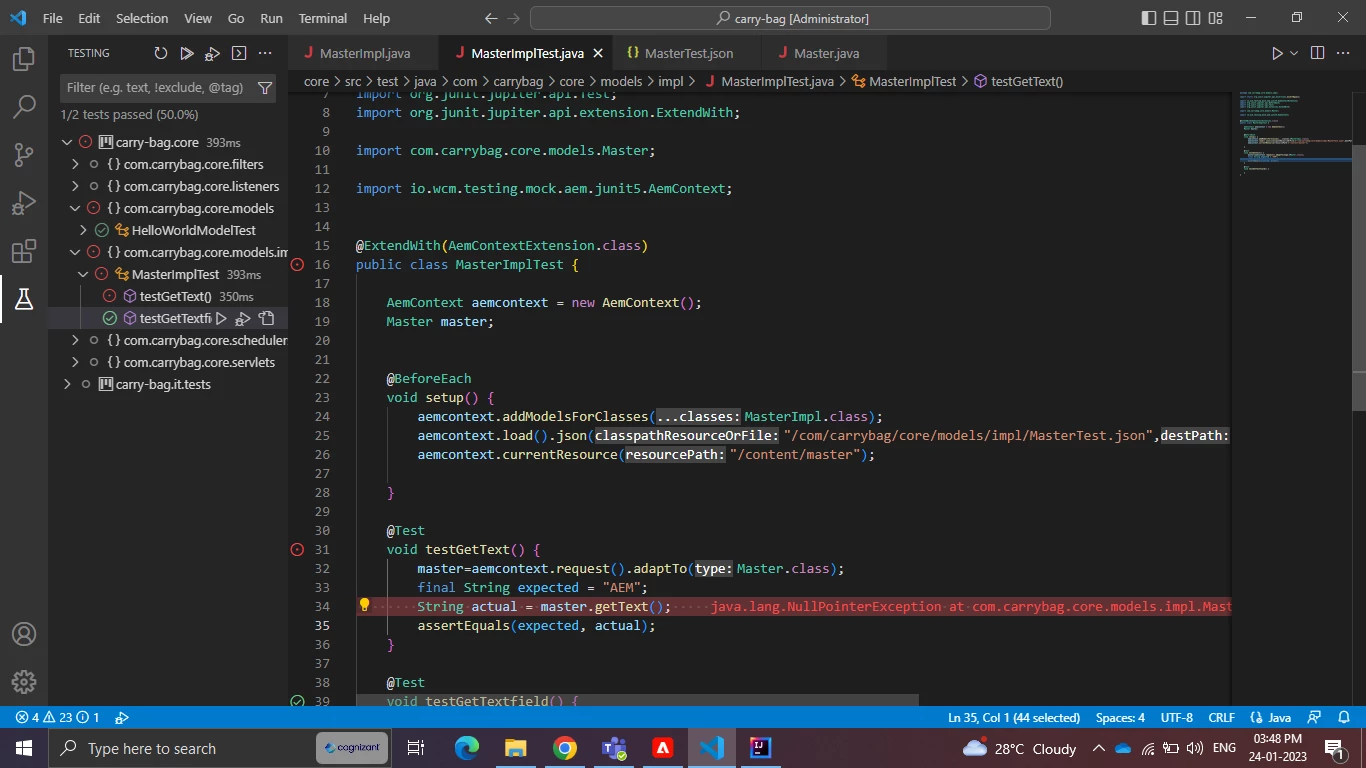Split the editor to the right

[1317, 53]
